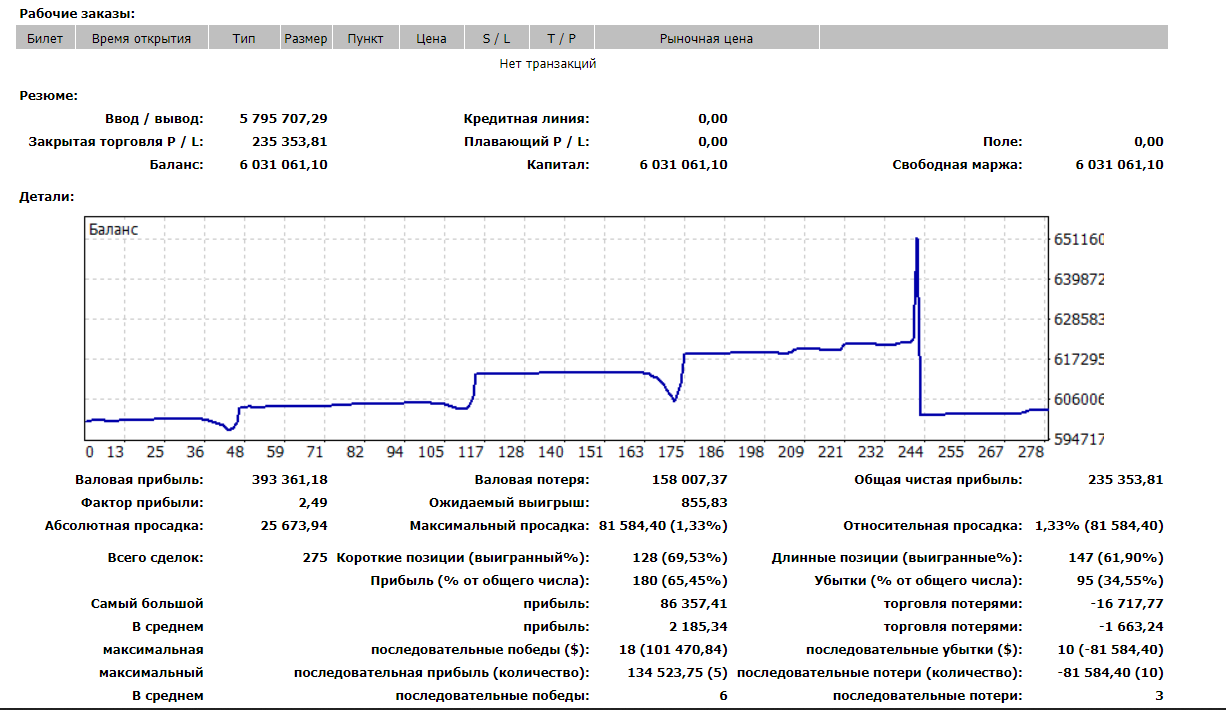Click the 'Поле:' label

point(1004,142)
